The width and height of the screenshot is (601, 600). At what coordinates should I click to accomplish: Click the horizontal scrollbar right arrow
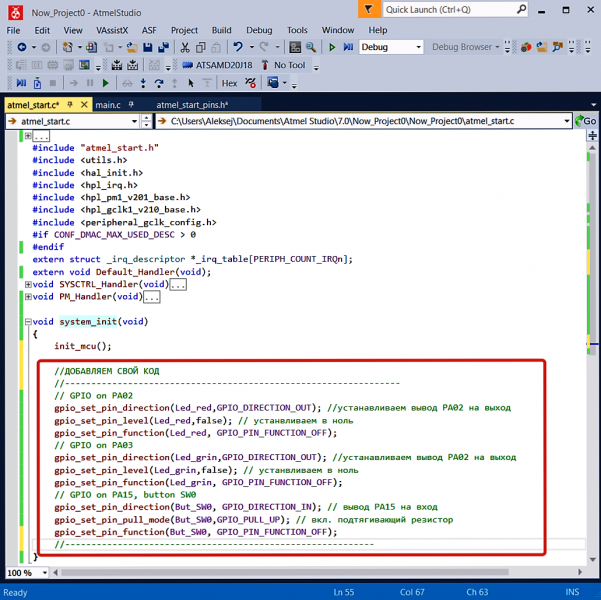coord(580,572)
